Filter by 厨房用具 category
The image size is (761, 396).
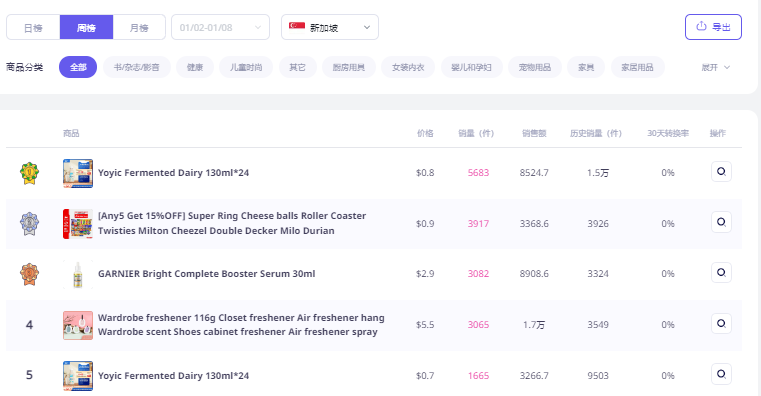[349, 67]
